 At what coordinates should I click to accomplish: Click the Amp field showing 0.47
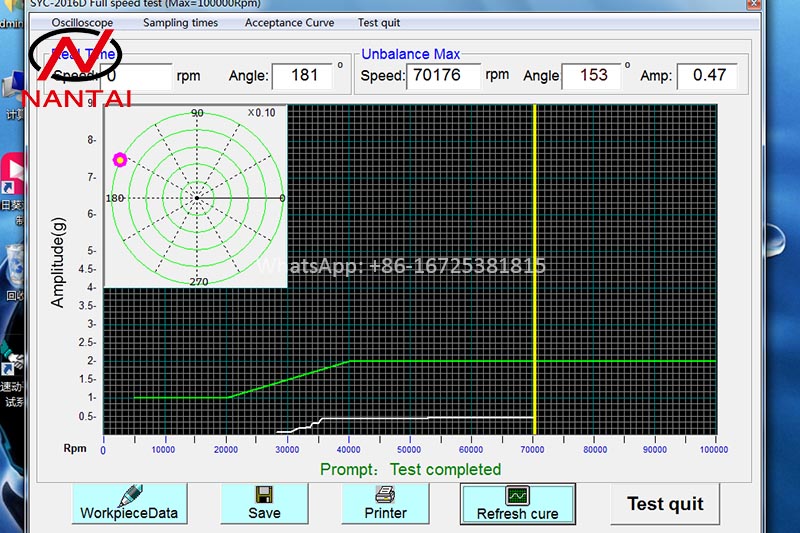tap(707, 76)
